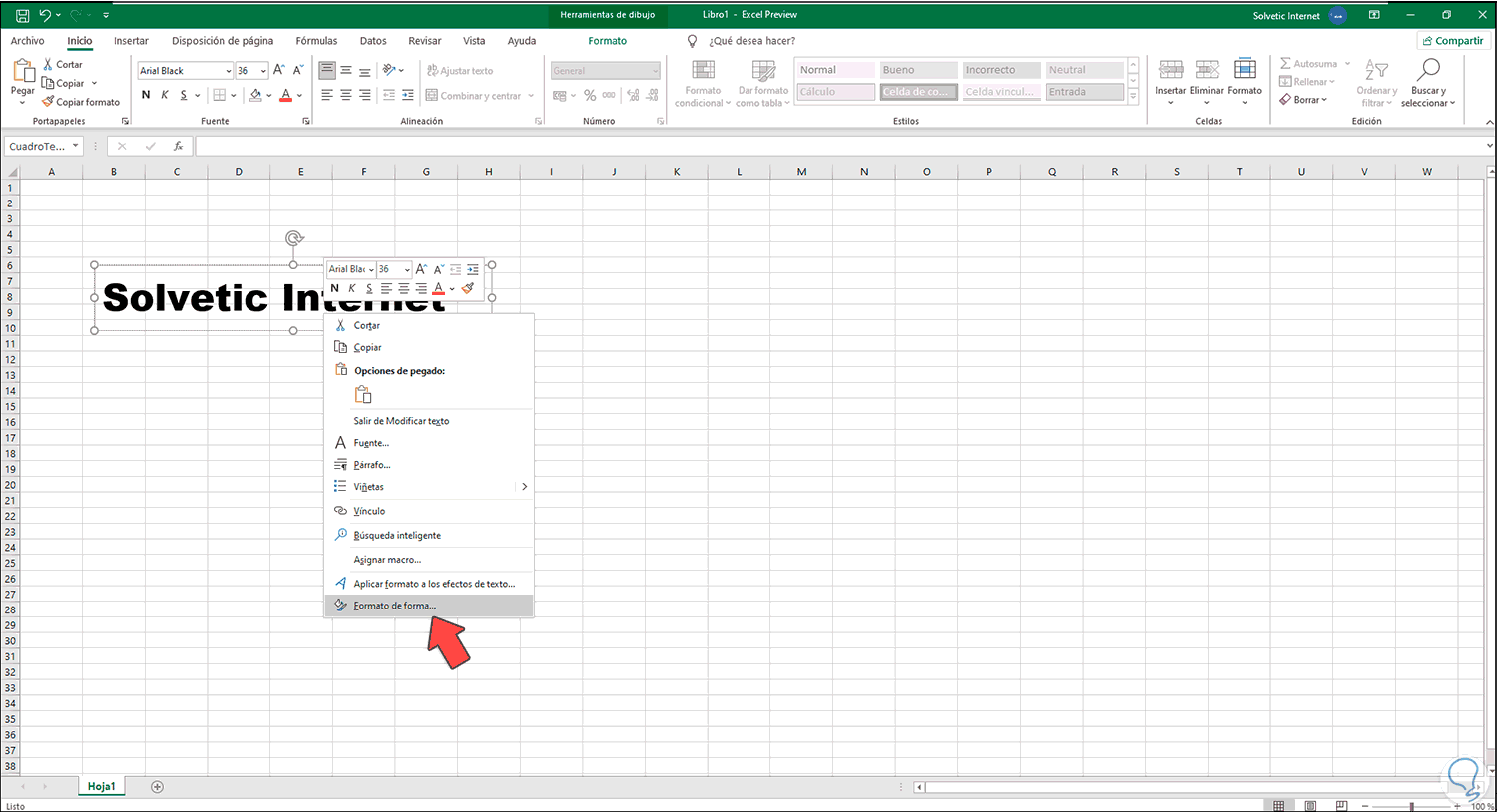Activate Copiar formato in the ribbon
This screenshot has height=812, width=1497.
(81, 102)
